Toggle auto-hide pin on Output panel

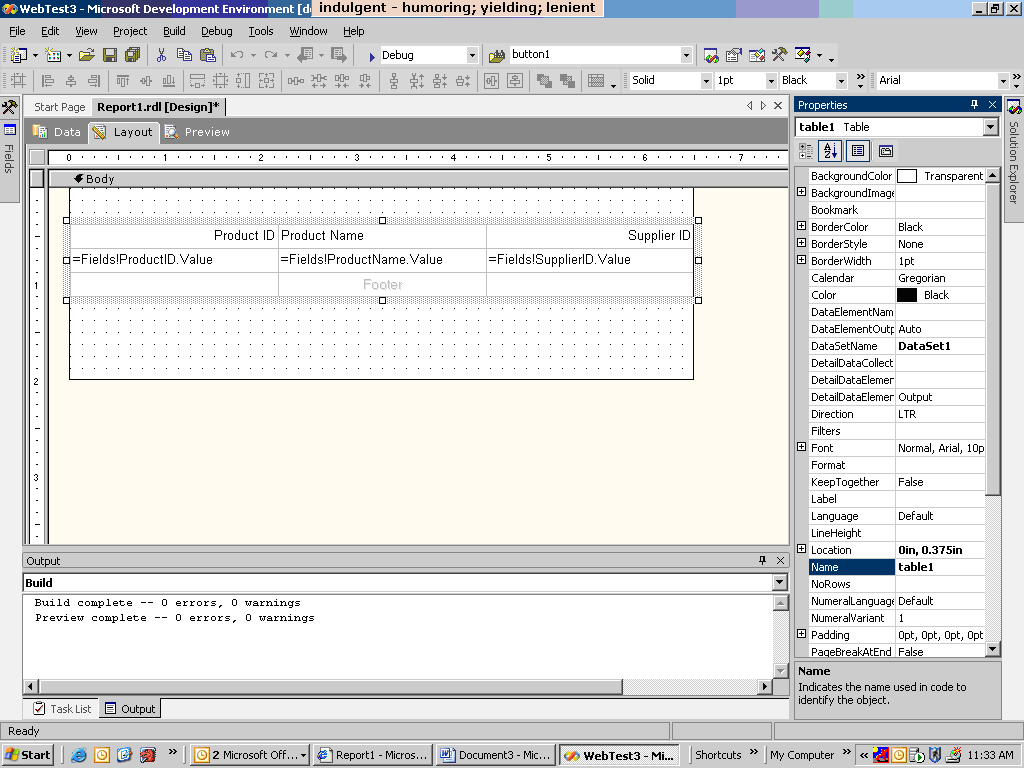click(x=762, y=560)
